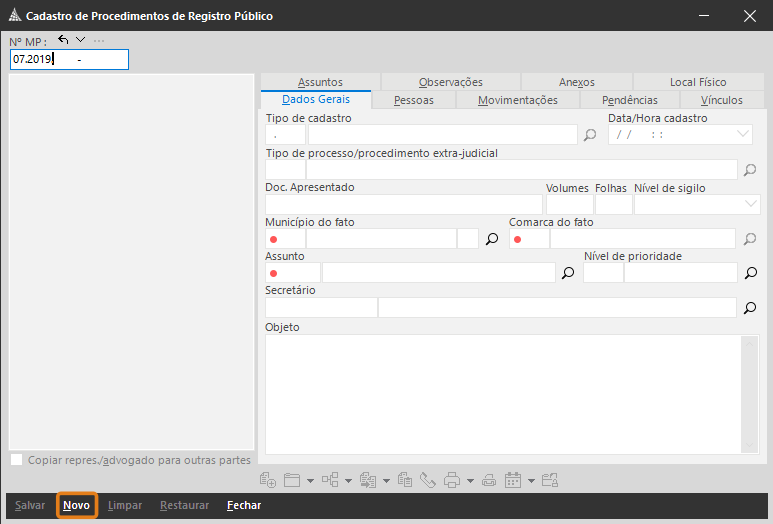Click the ellipsis icon next to Nº MP

tap(99, 40)
